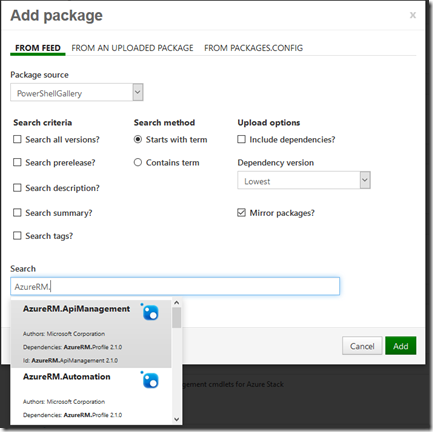Click results list down arrow
Image resolution: width=433 pixels, height=432 pixels.
177,419
